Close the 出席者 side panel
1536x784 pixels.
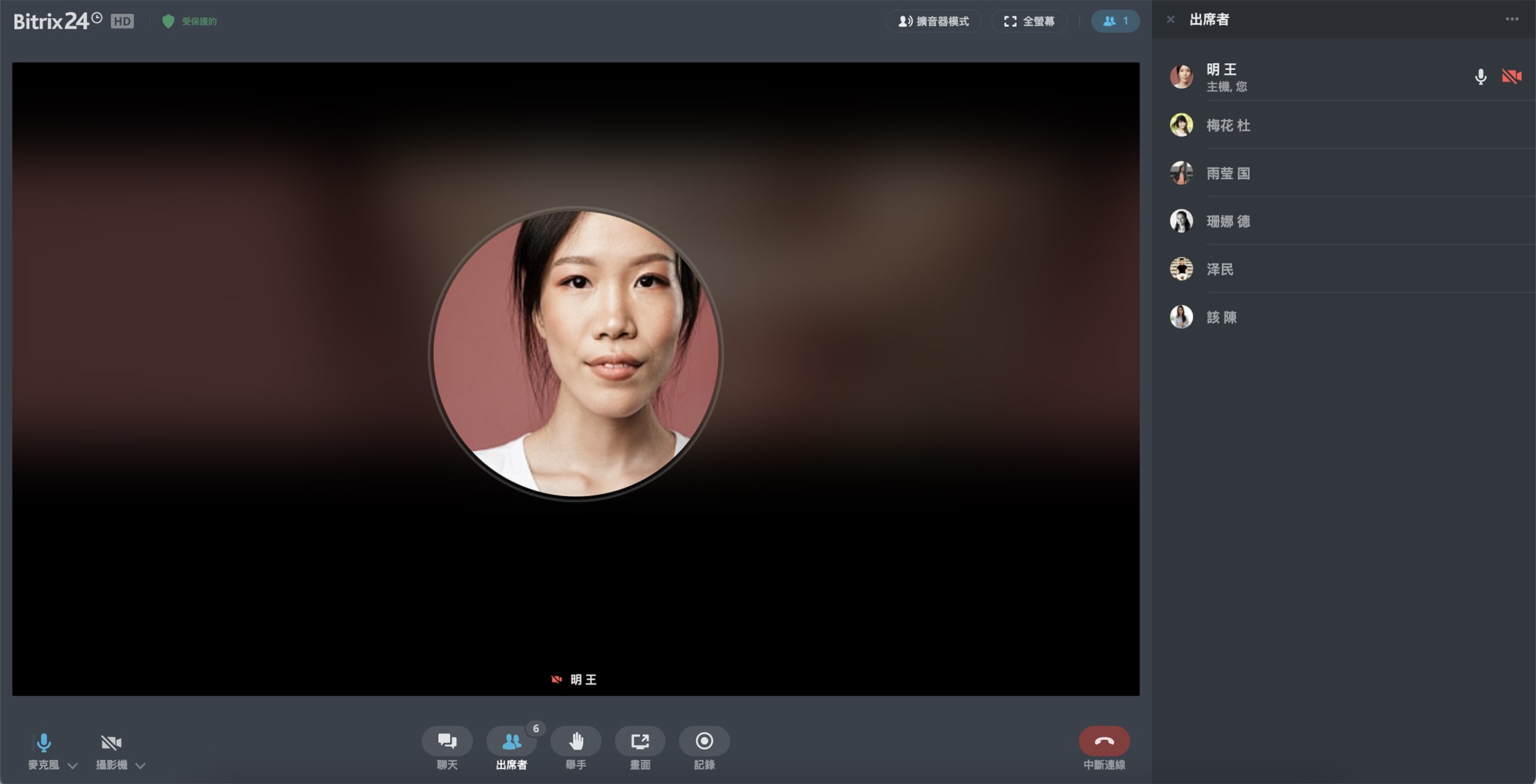pyautogui.click(x=1170, y=20)
